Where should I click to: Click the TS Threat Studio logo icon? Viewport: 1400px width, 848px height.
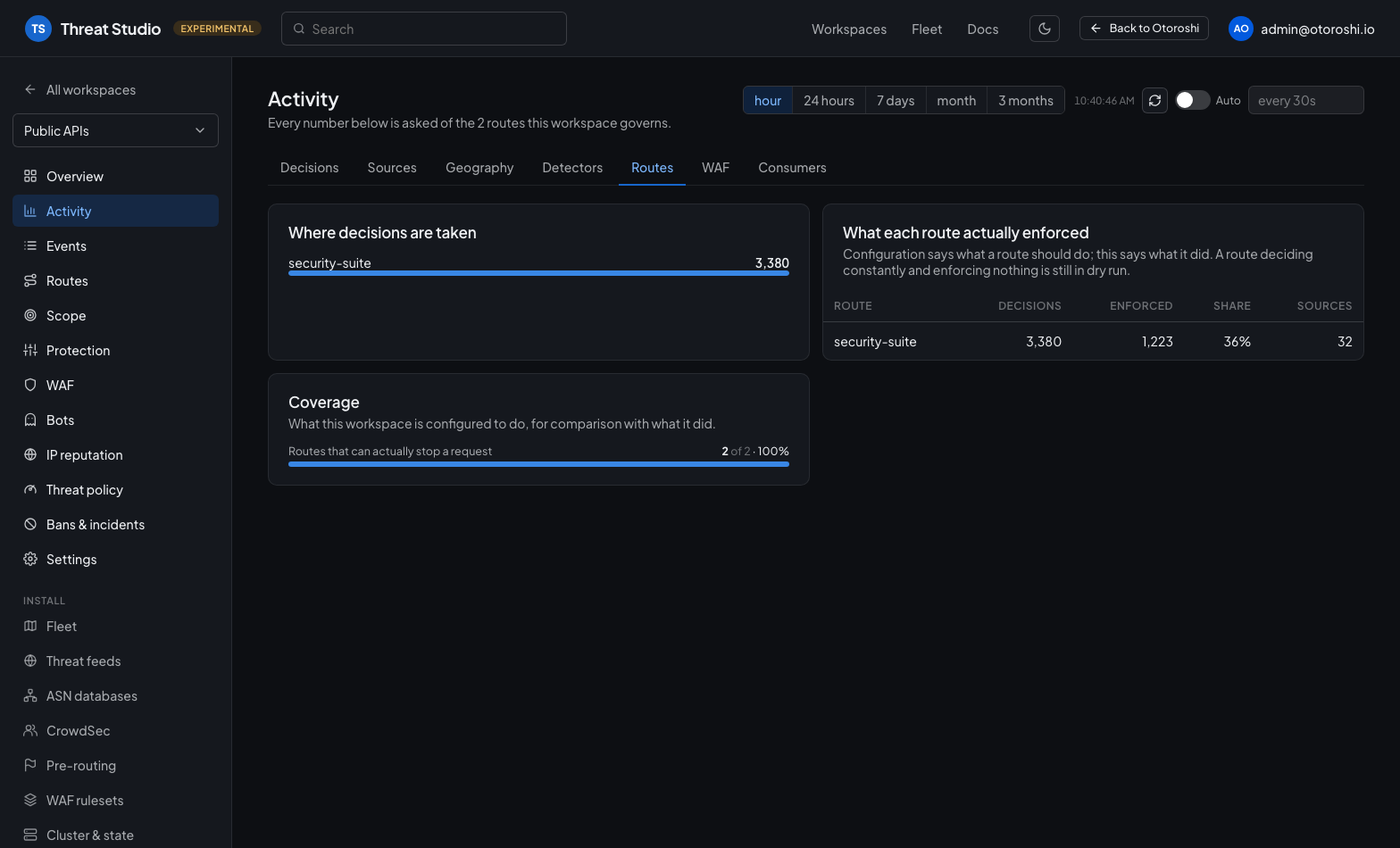click(x=37, y=29)
